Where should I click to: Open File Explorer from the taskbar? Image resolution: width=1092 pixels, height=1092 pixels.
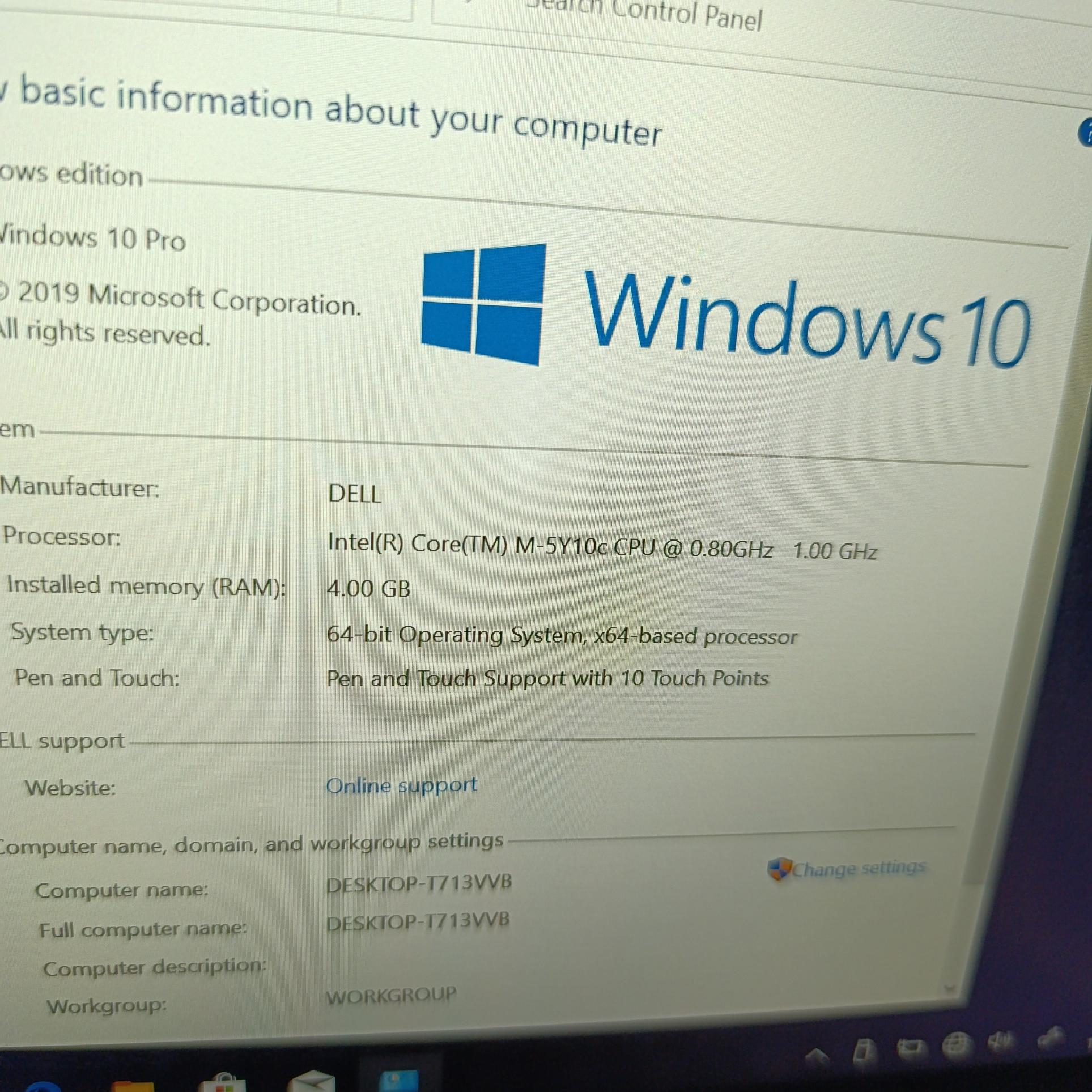point(131,1085)
